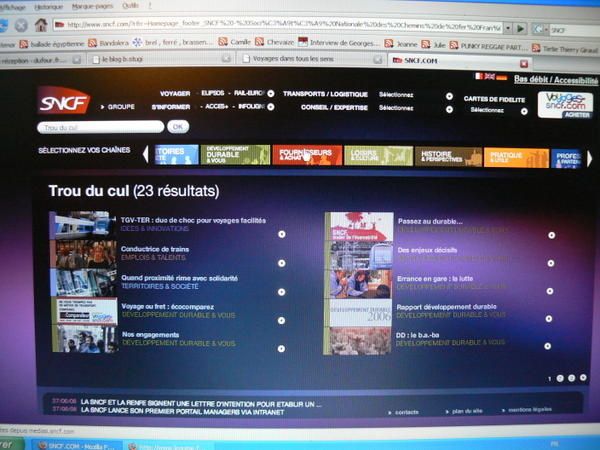Screen dimensions: 600x450
Task: Click the OK search button
Action: point(178,127)
